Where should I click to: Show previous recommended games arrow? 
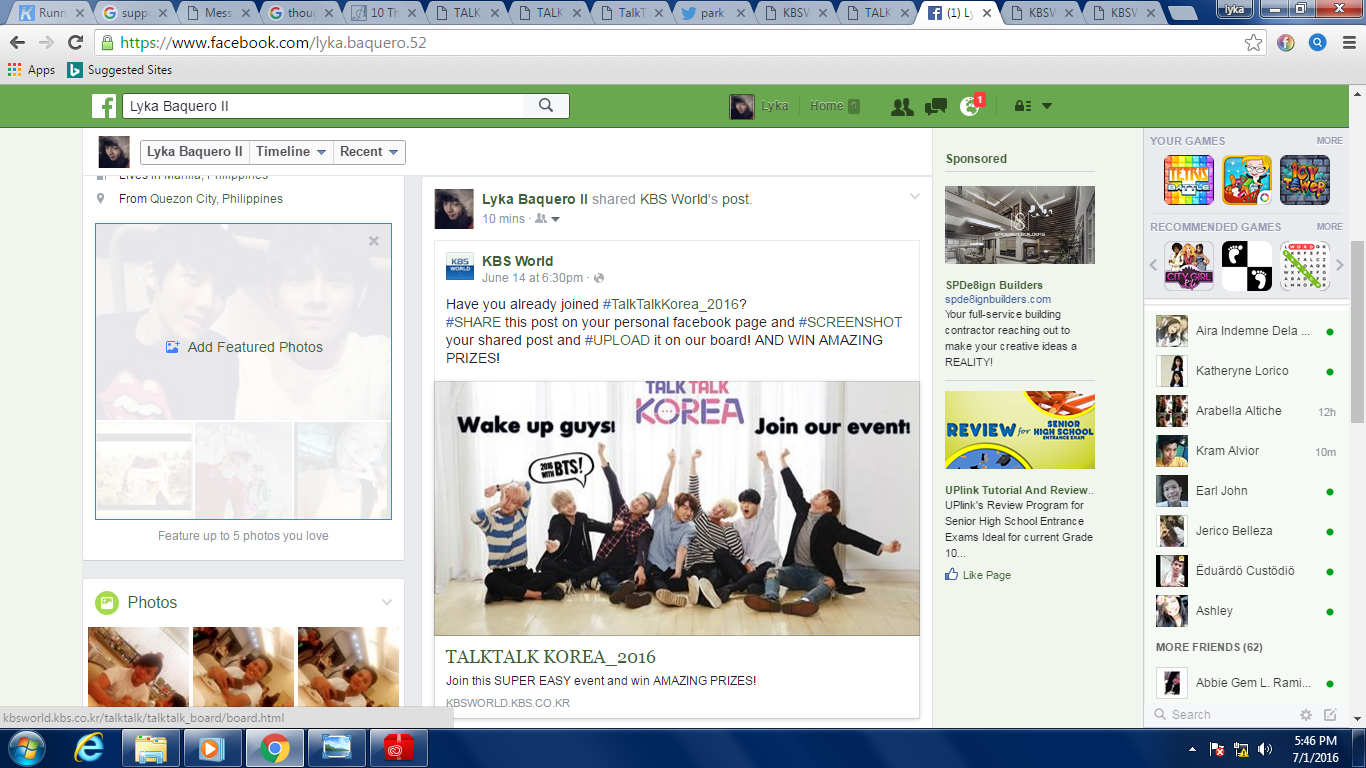click(x=1153, y=266)
